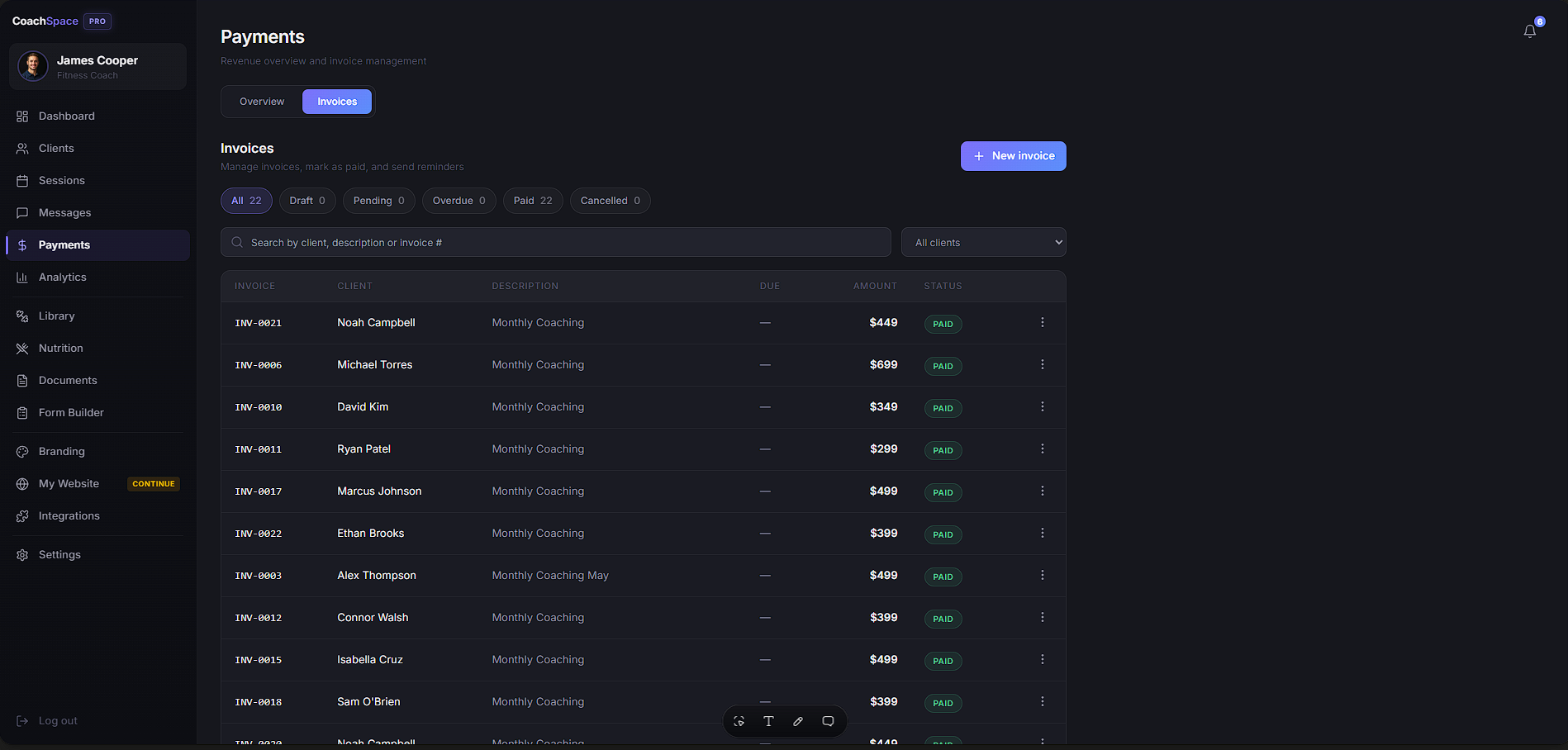
Task: Filter invoices by Paid
Action: [x=533, y=201]
